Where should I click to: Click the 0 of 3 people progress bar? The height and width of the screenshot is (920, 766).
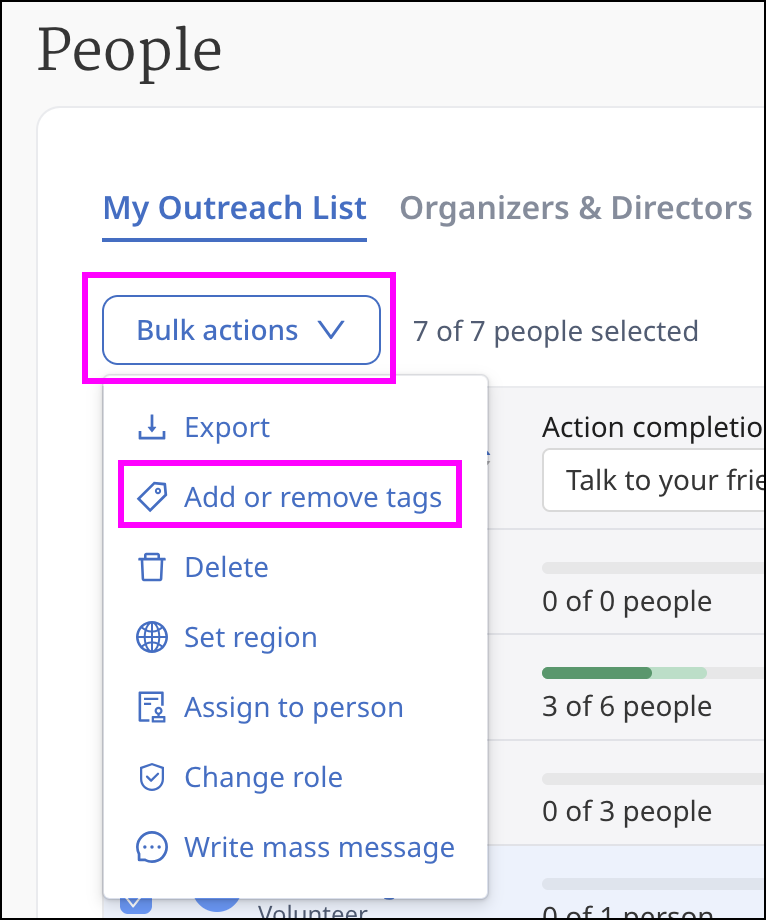(x=654, y=779)
